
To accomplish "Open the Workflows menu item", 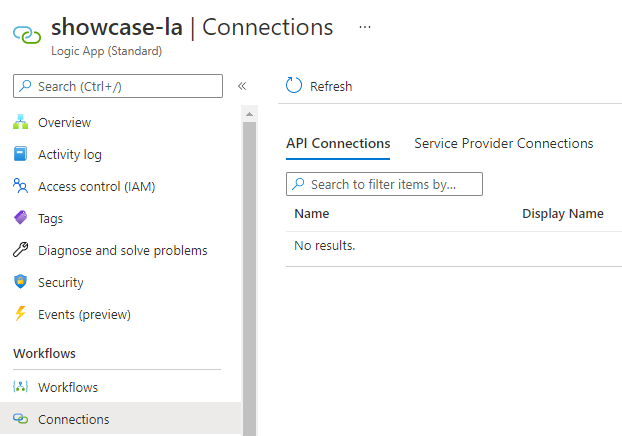I will tap(68, 387).
